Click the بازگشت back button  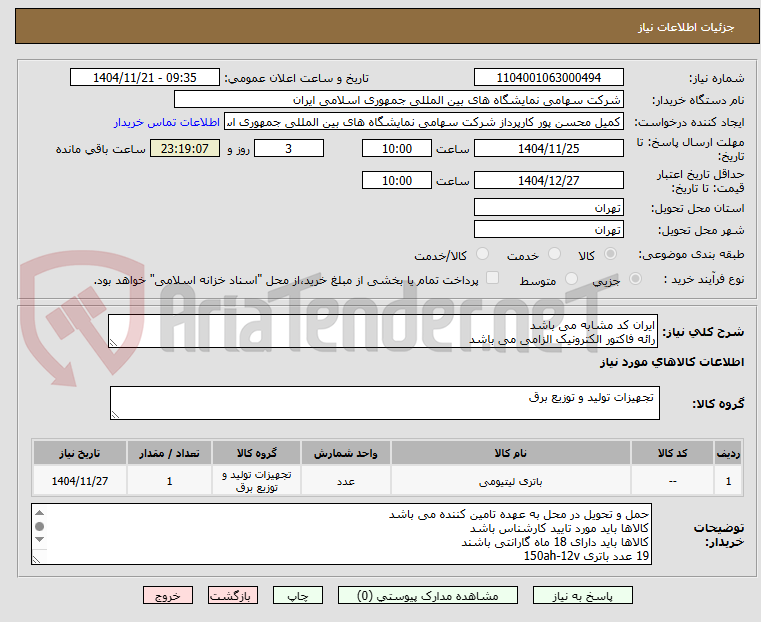(x=233, y=595)
